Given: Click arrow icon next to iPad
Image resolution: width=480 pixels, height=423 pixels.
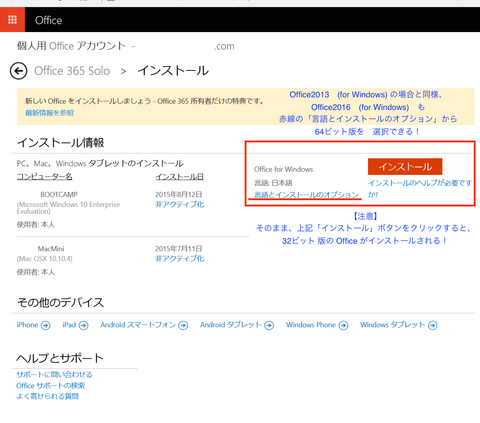Looking at the screenshot, I should coord(83,325).
